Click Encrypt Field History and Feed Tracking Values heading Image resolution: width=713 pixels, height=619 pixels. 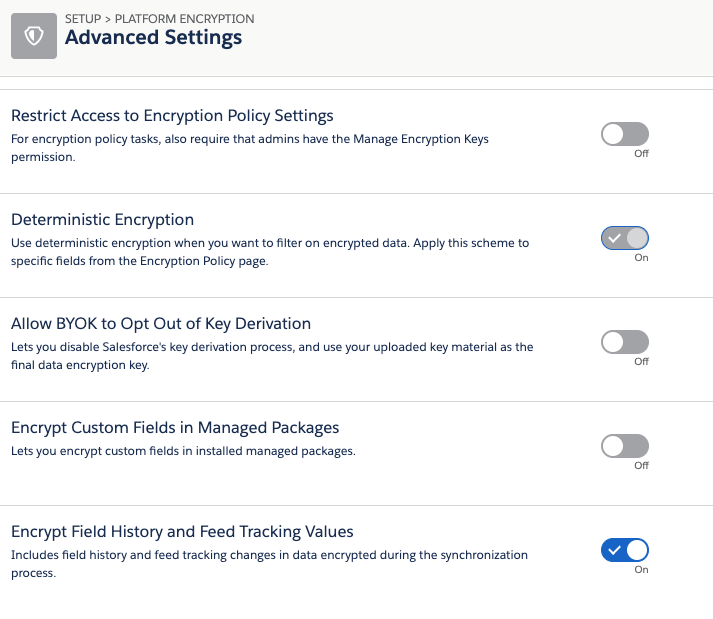click(x=182, y=532)
